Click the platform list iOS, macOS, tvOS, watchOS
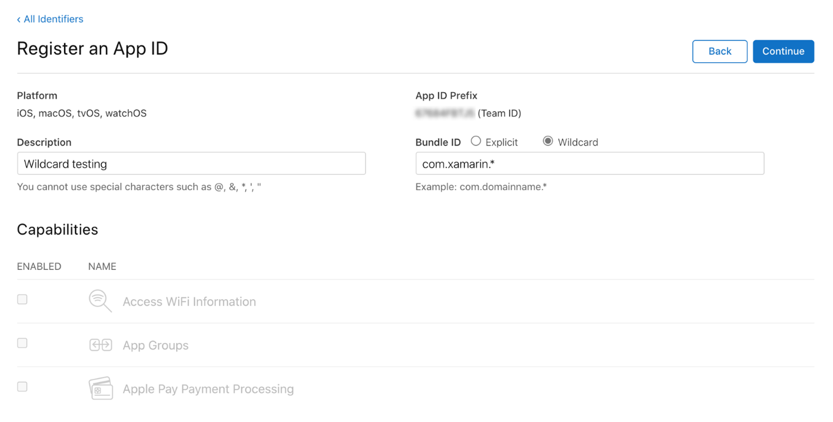833x422 pixels. point(82,113)
